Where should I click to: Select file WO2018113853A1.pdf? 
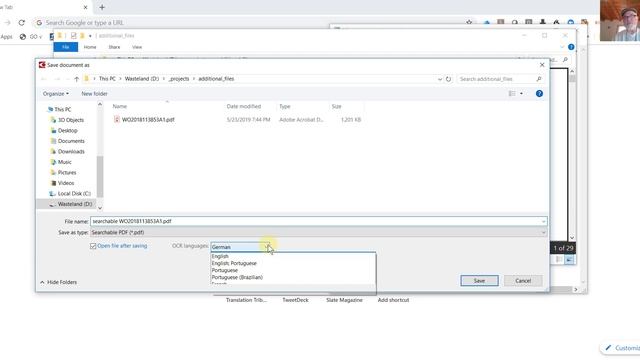point(148,120)
